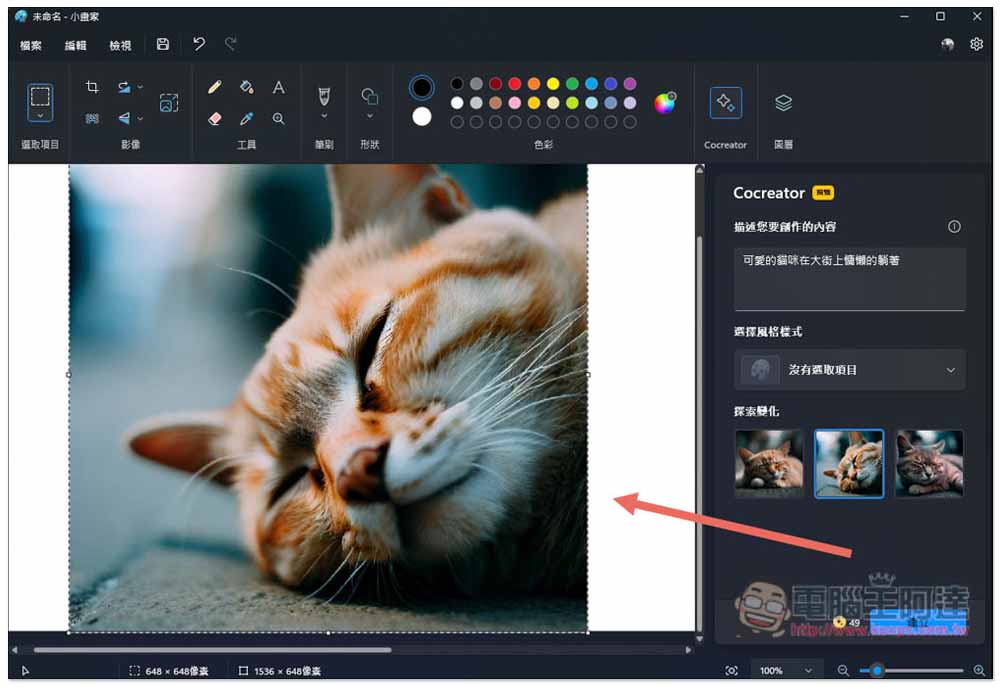The height and width of the screenshot is (687, 1000).
Task: Click the scroll left arrow
Action: (x=15, y=650)
